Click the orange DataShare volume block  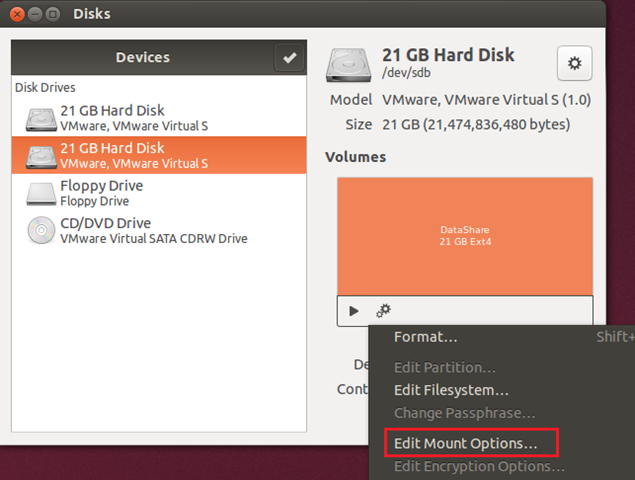[x=464, y=236]
